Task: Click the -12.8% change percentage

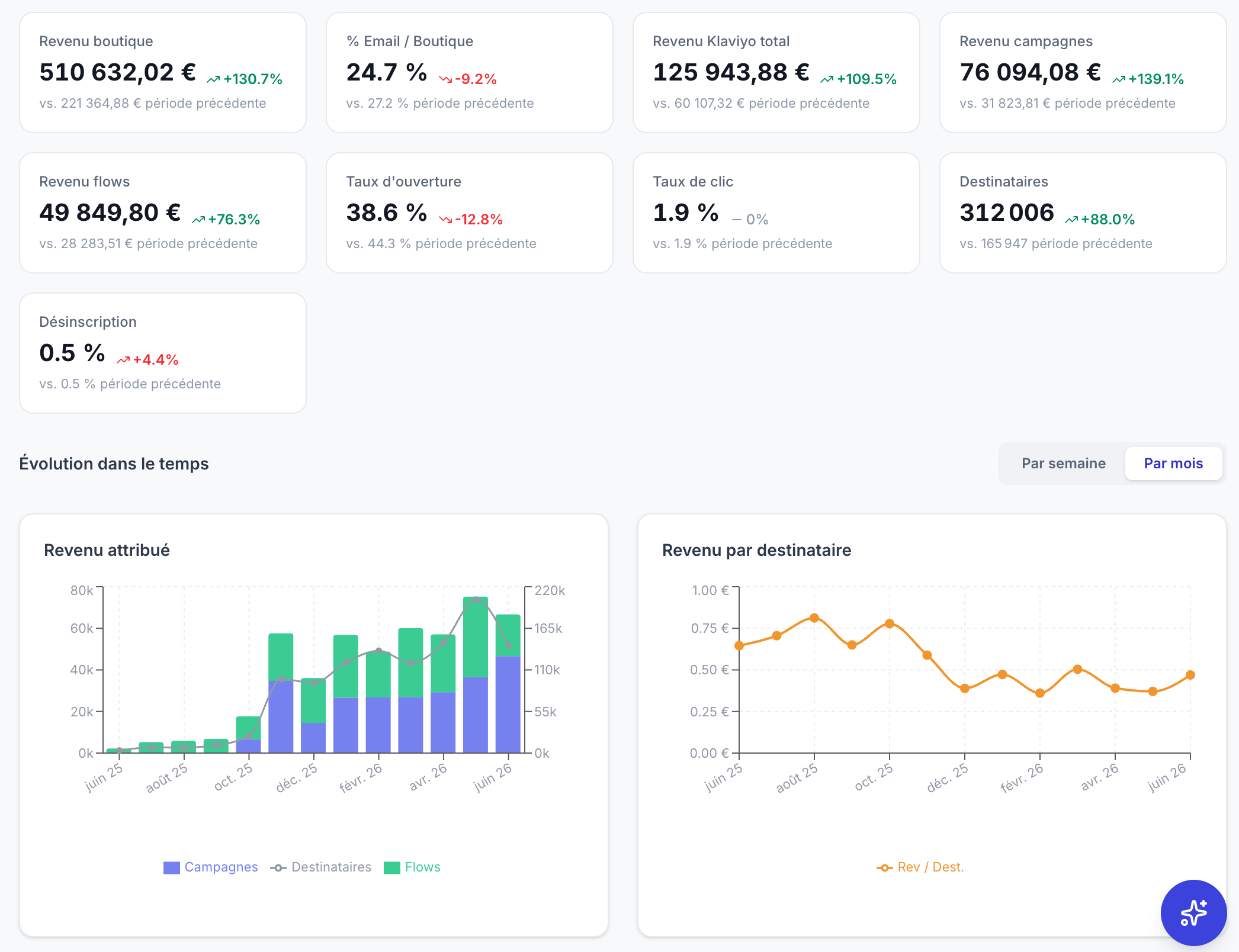Action: [x=479, y=220]
